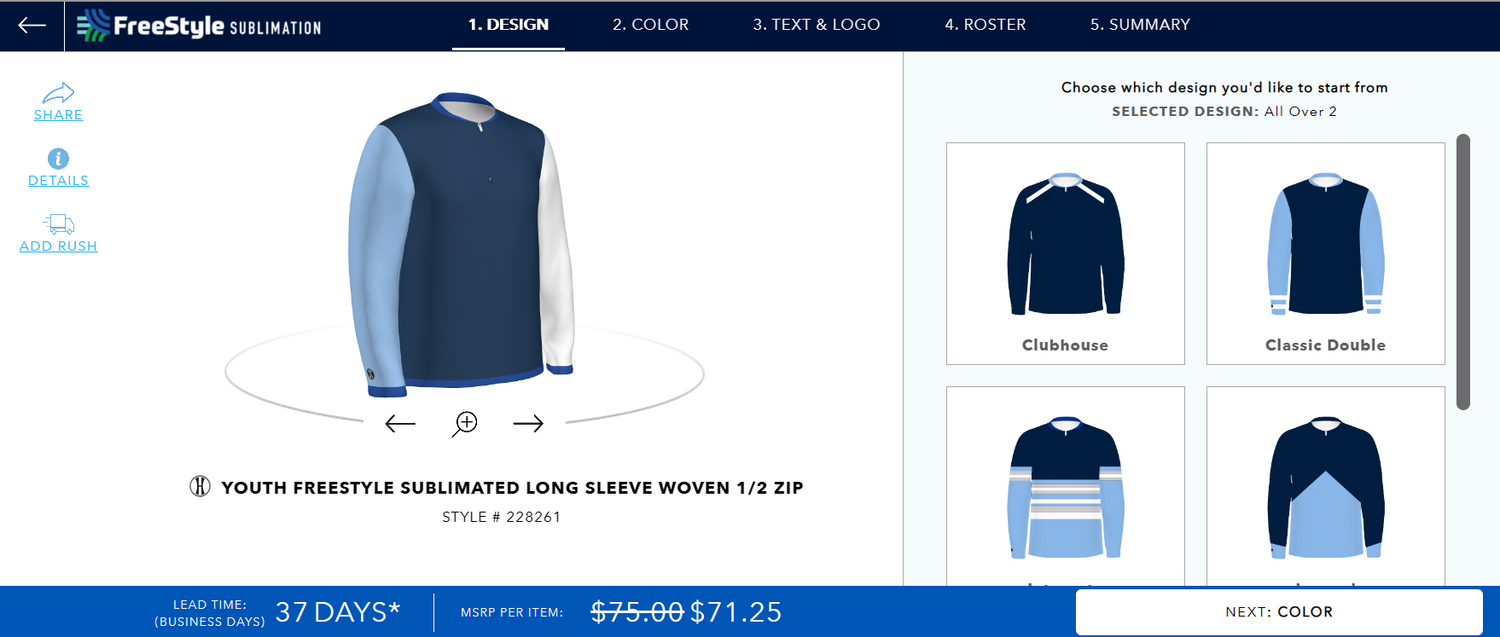Viewport: 1500px width, 637px height.
Task: Click the Add Rush truck icon
Action: (x=59, y=224)
